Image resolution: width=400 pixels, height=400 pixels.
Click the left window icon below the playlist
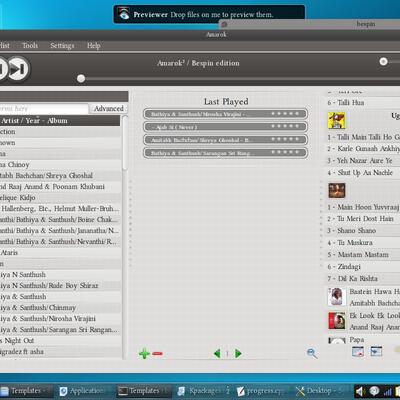[358, 351]
